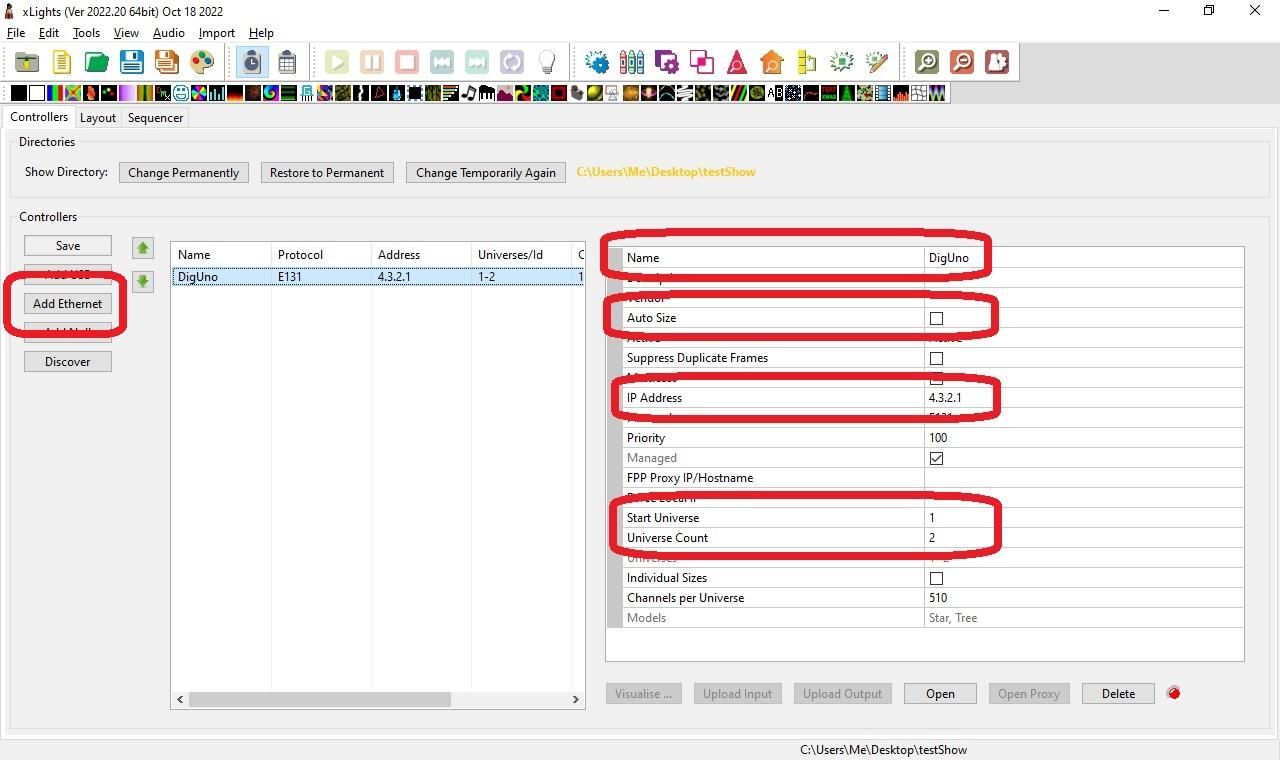Select the DigUno controller row
Image resolution: width=1280 pixels, height=760 pixels.
tap(378, 277)
